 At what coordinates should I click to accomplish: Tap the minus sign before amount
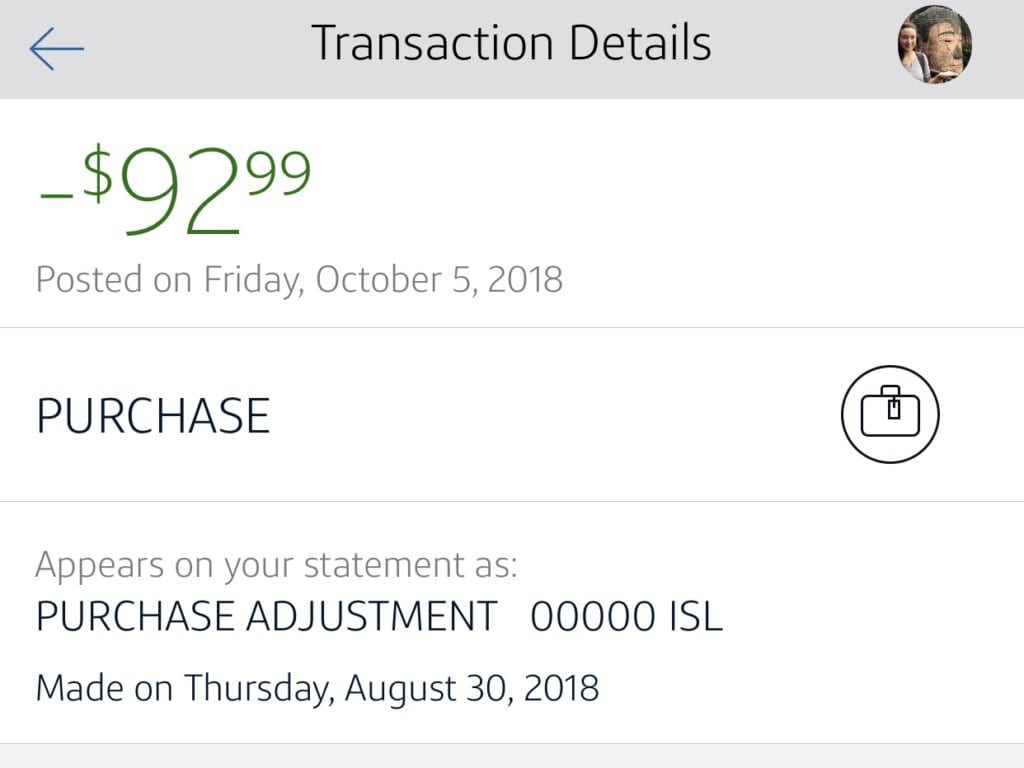tap(55, 194)
